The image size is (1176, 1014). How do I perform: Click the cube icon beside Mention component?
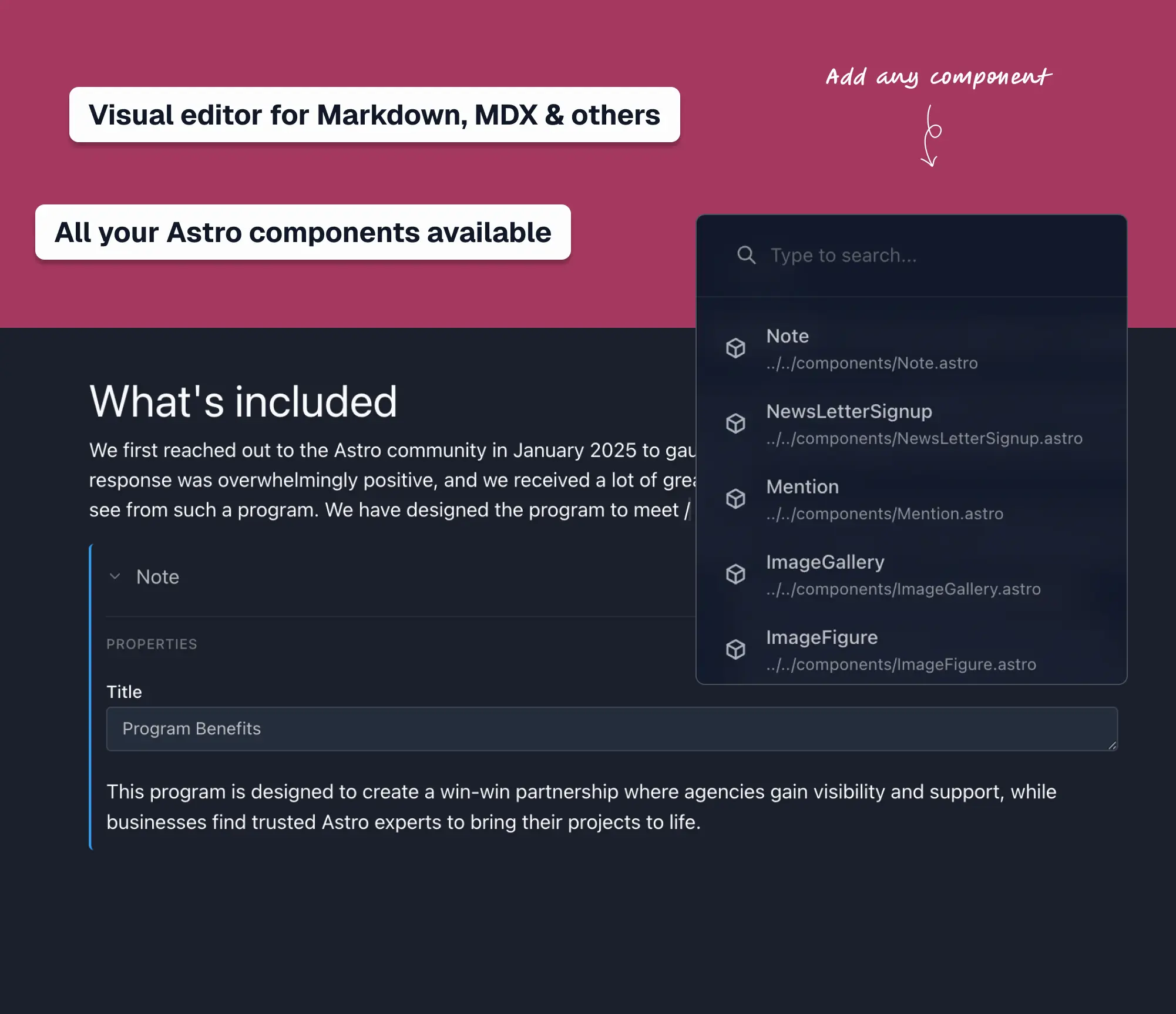736,498
